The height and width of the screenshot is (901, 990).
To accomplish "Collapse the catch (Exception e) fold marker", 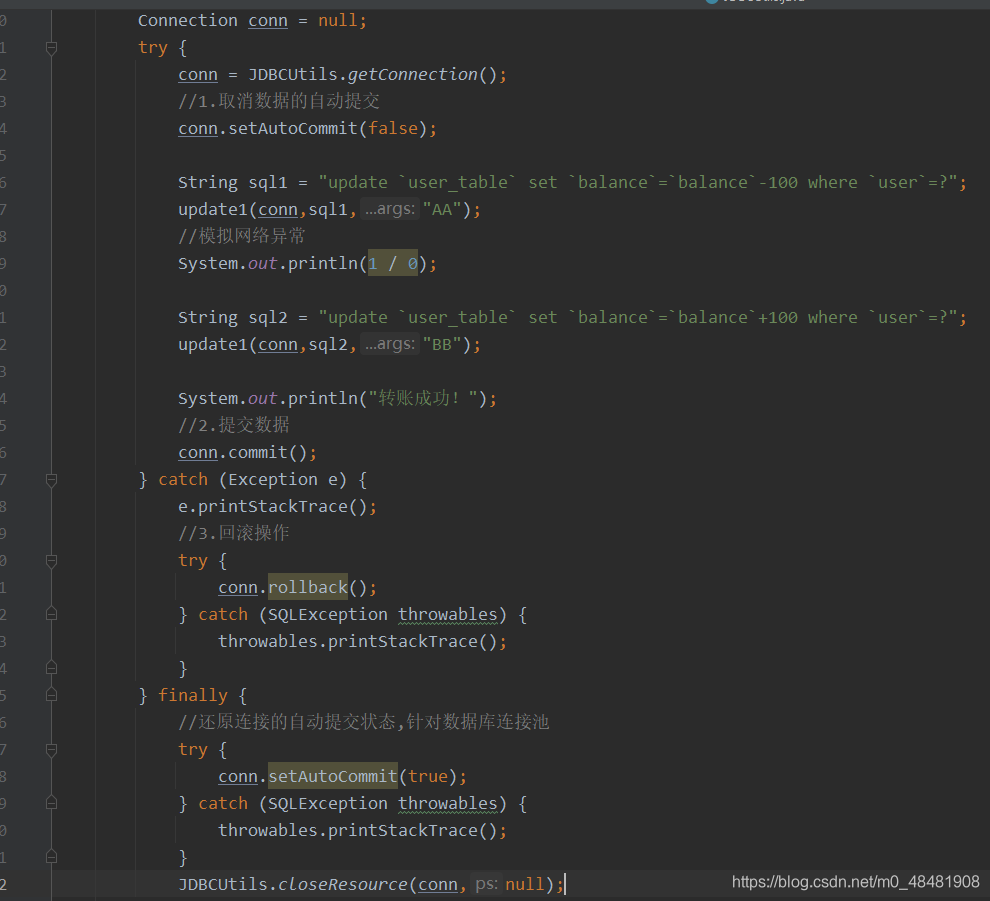I will (x=52, y=480).
